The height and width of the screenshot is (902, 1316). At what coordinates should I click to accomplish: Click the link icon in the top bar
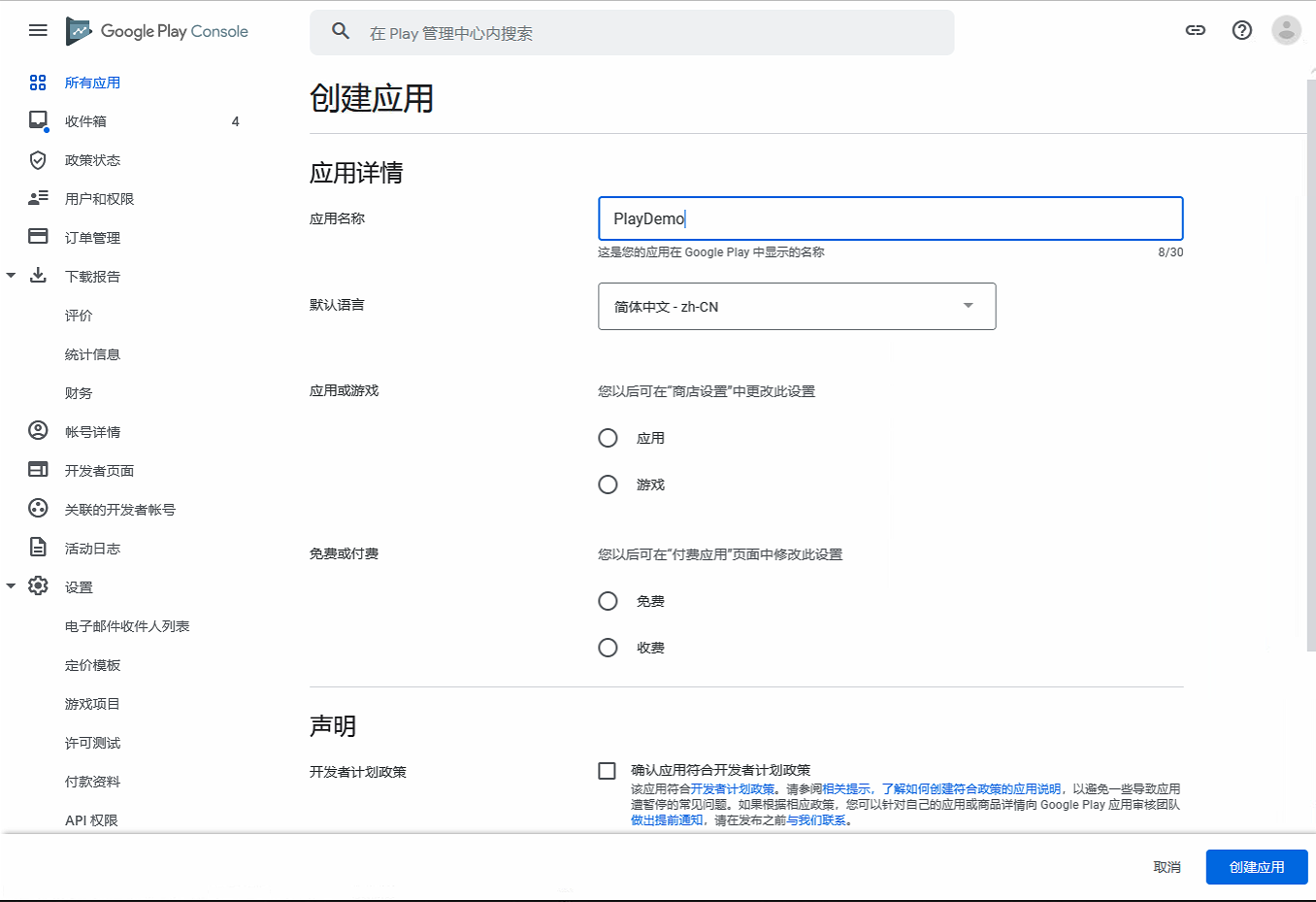(1196, 30)
